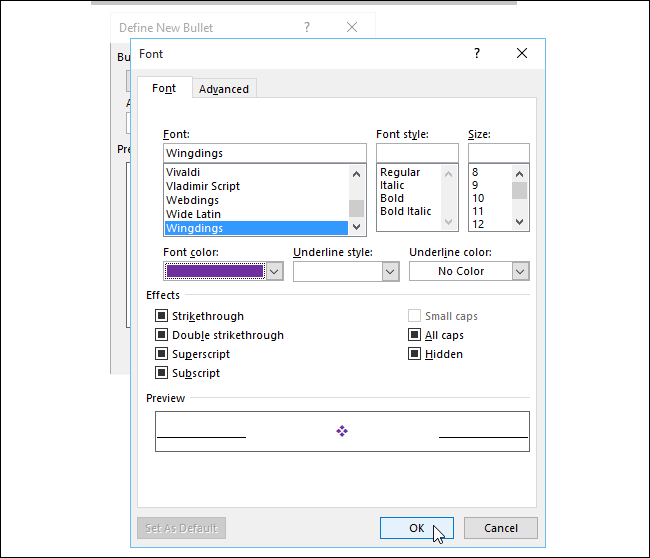Click the Font style input field
The image size is (650, 558).
[x=417, y=153]
